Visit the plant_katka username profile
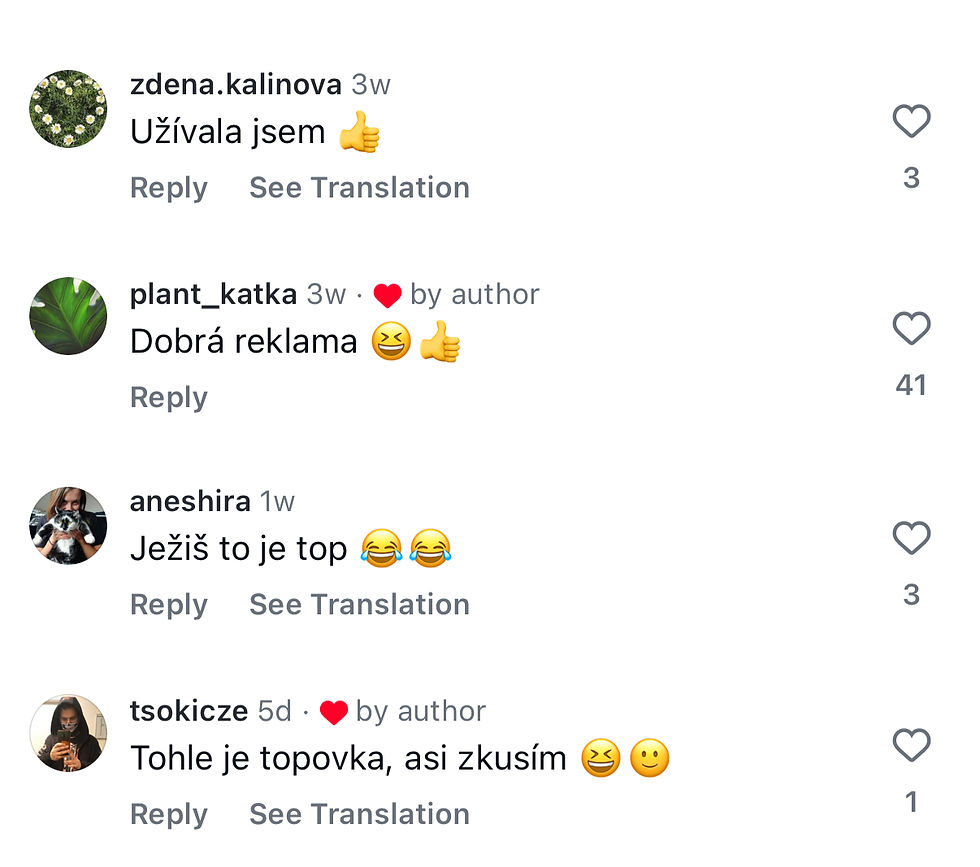The height and width of the screenshot is (867, 980). pos(213,295)
